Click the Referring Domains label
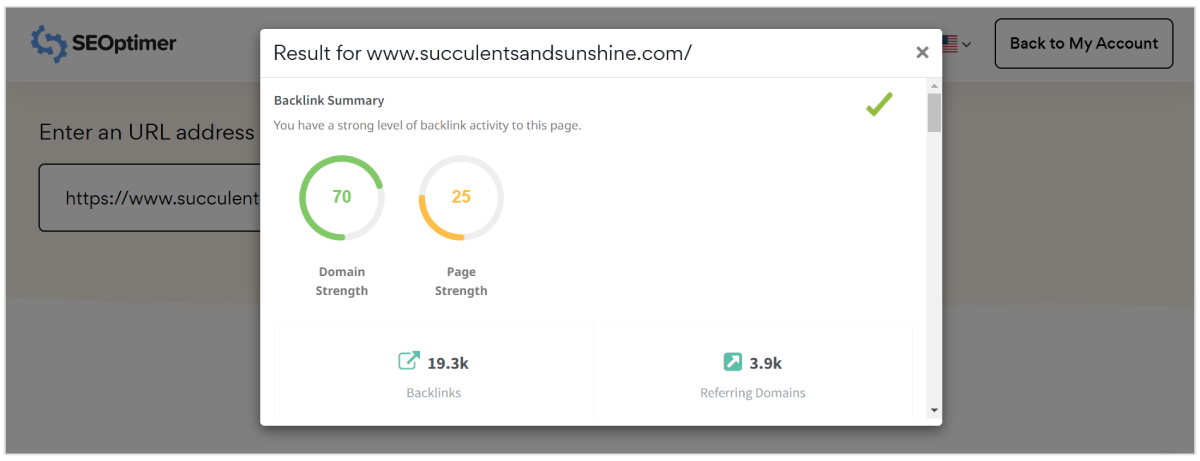 [x=753, y=393]
